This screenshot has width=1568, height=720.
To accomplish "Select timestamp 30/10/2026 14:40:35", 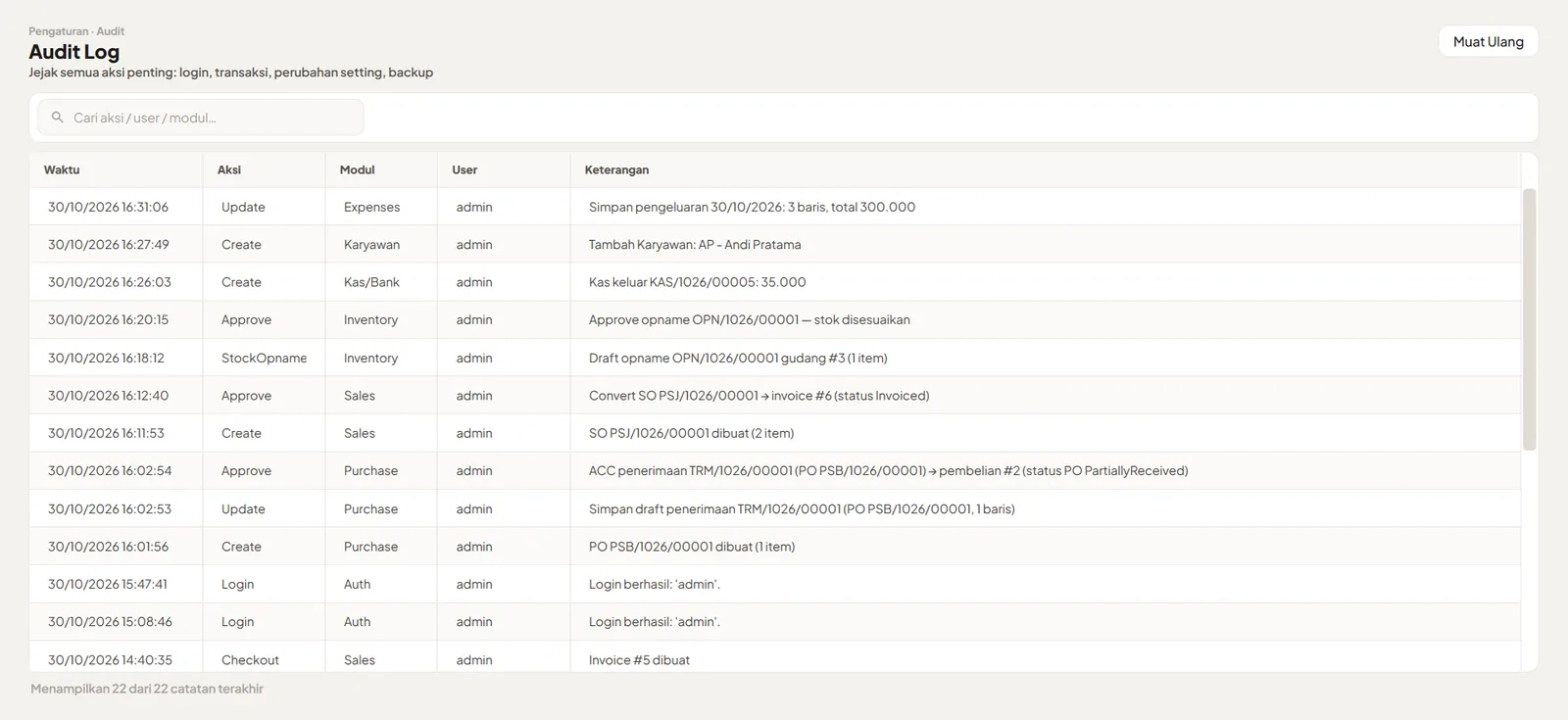I will tap(110, 659).
